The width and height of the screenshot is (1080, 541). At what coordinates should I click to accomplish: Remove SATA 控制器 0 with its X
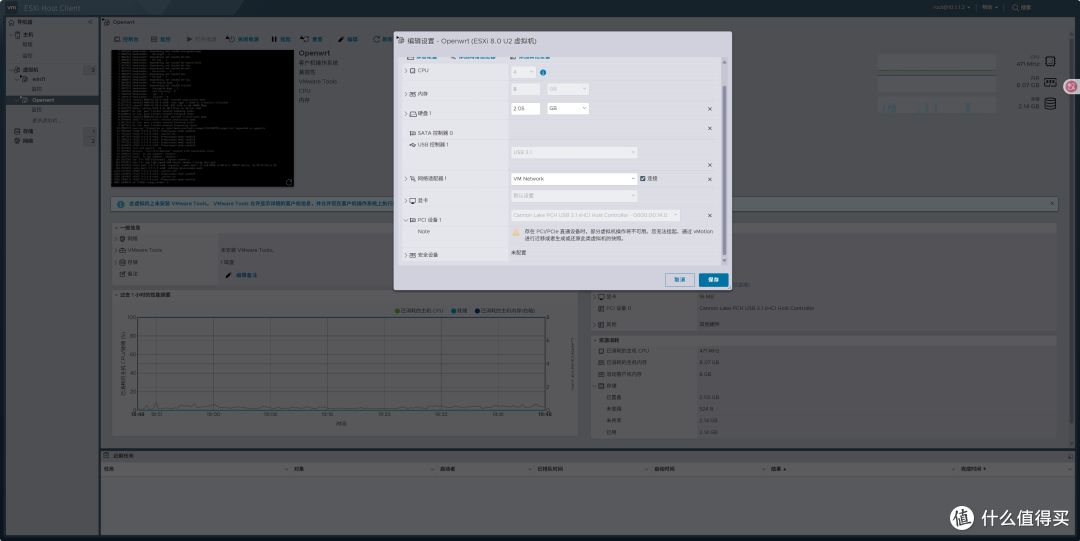tap(710, 128)
